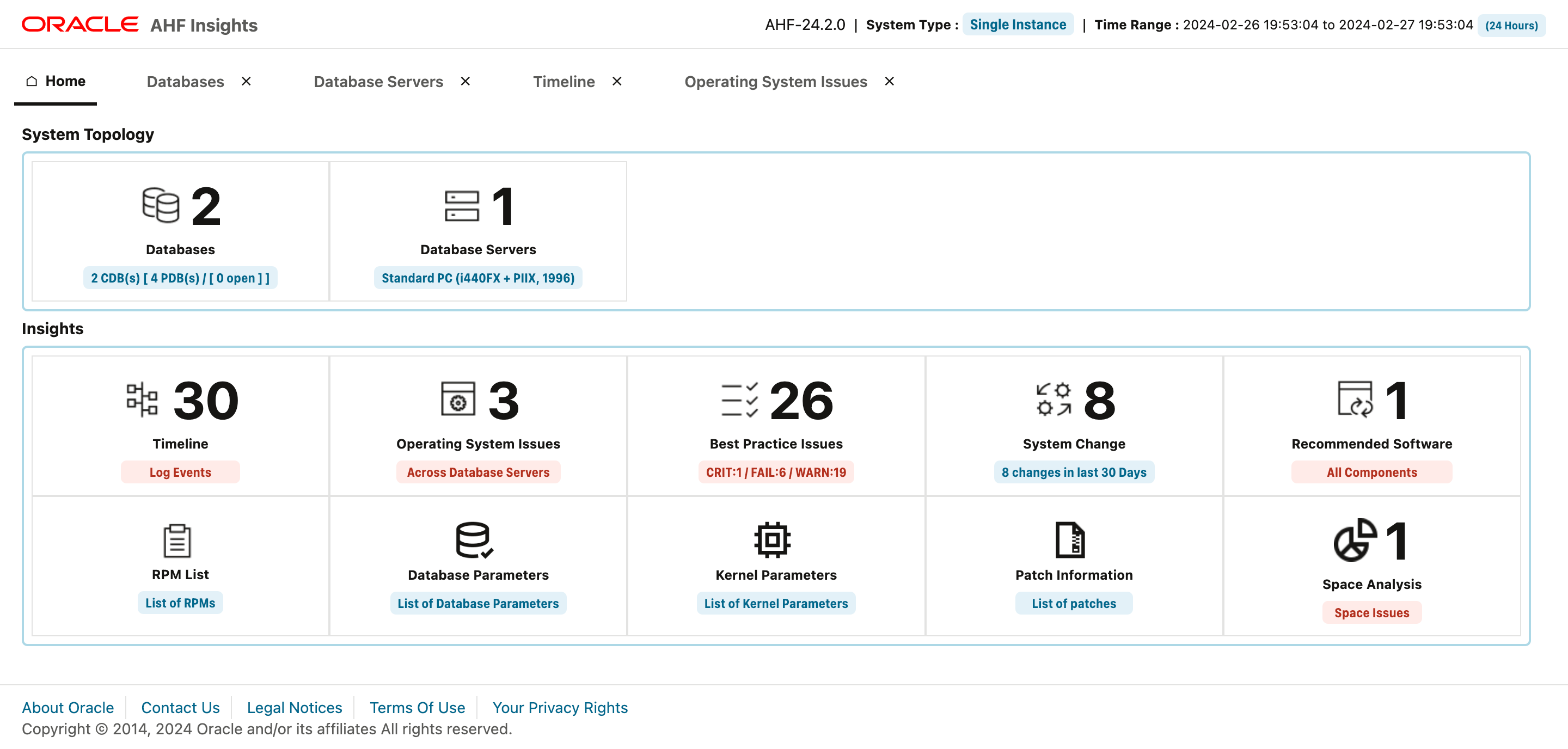Image resolution: width=1568 pixels, height=749 pixels.
Task: Click the Single Instance system type badge
Action: click(x=1017, y=24)
